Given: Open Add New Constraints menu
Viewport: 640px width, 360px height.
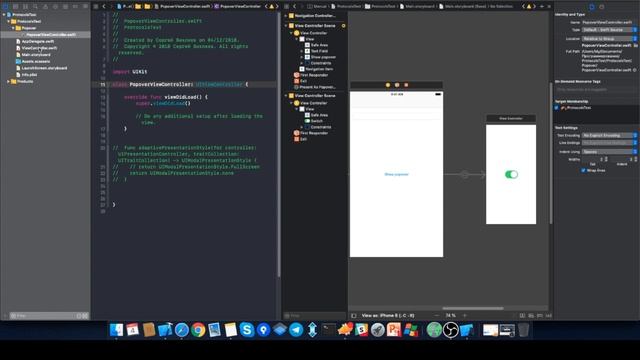Looking at the screenshot, I should pos(540,316).
